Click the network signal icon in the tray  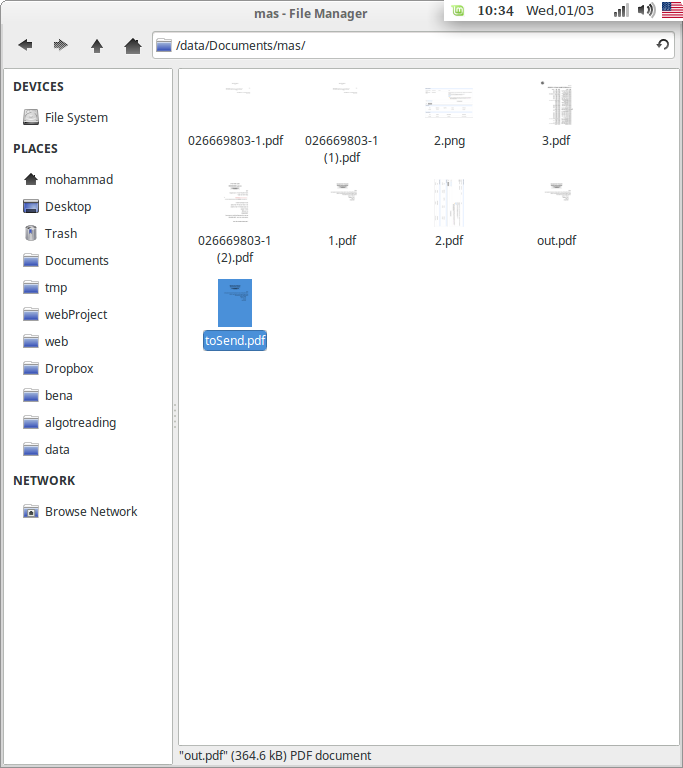pyautogui.click(x=621, y=10)
